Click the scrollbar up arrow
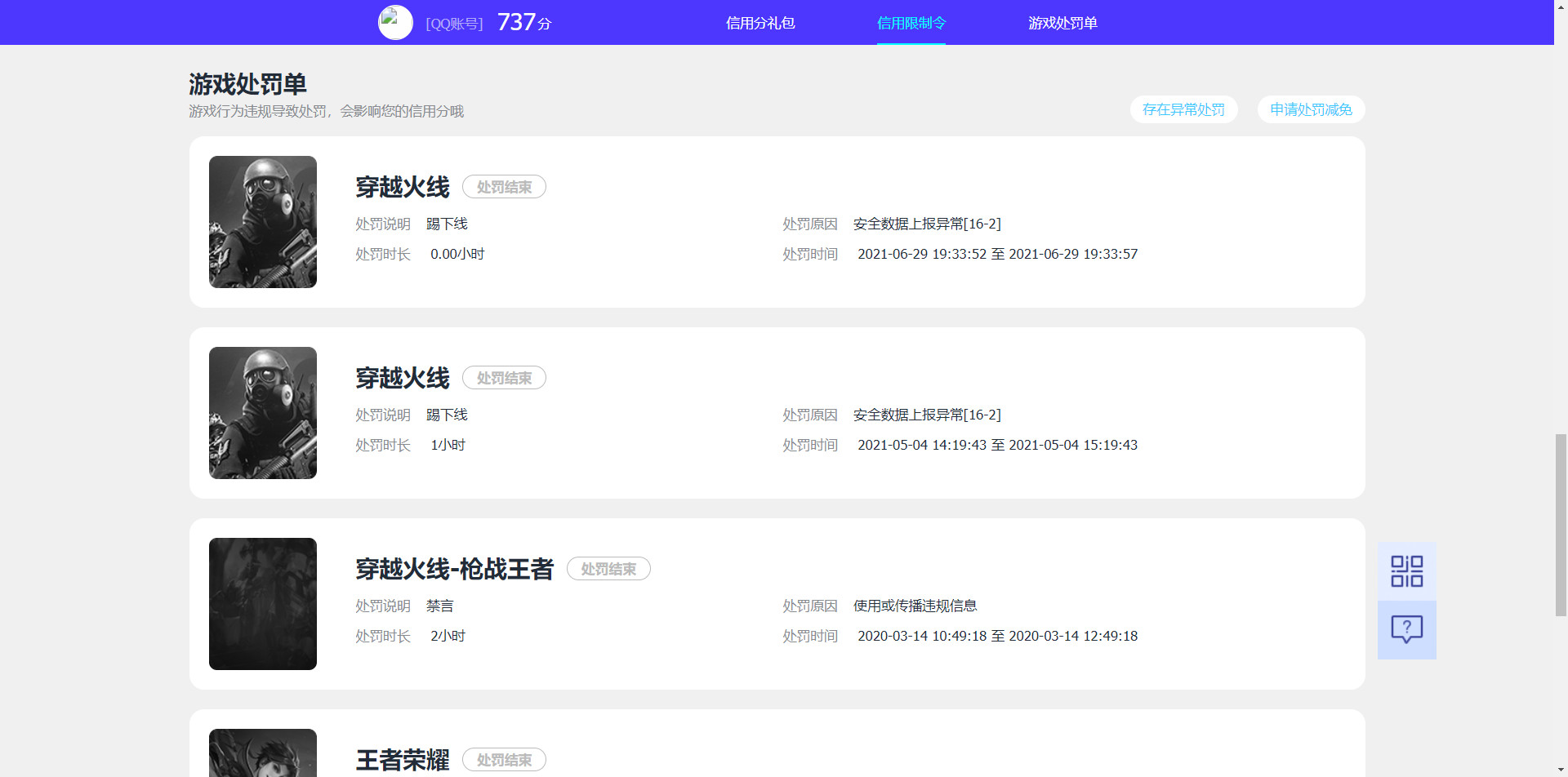1568x777 pixels. point(1561,7)
